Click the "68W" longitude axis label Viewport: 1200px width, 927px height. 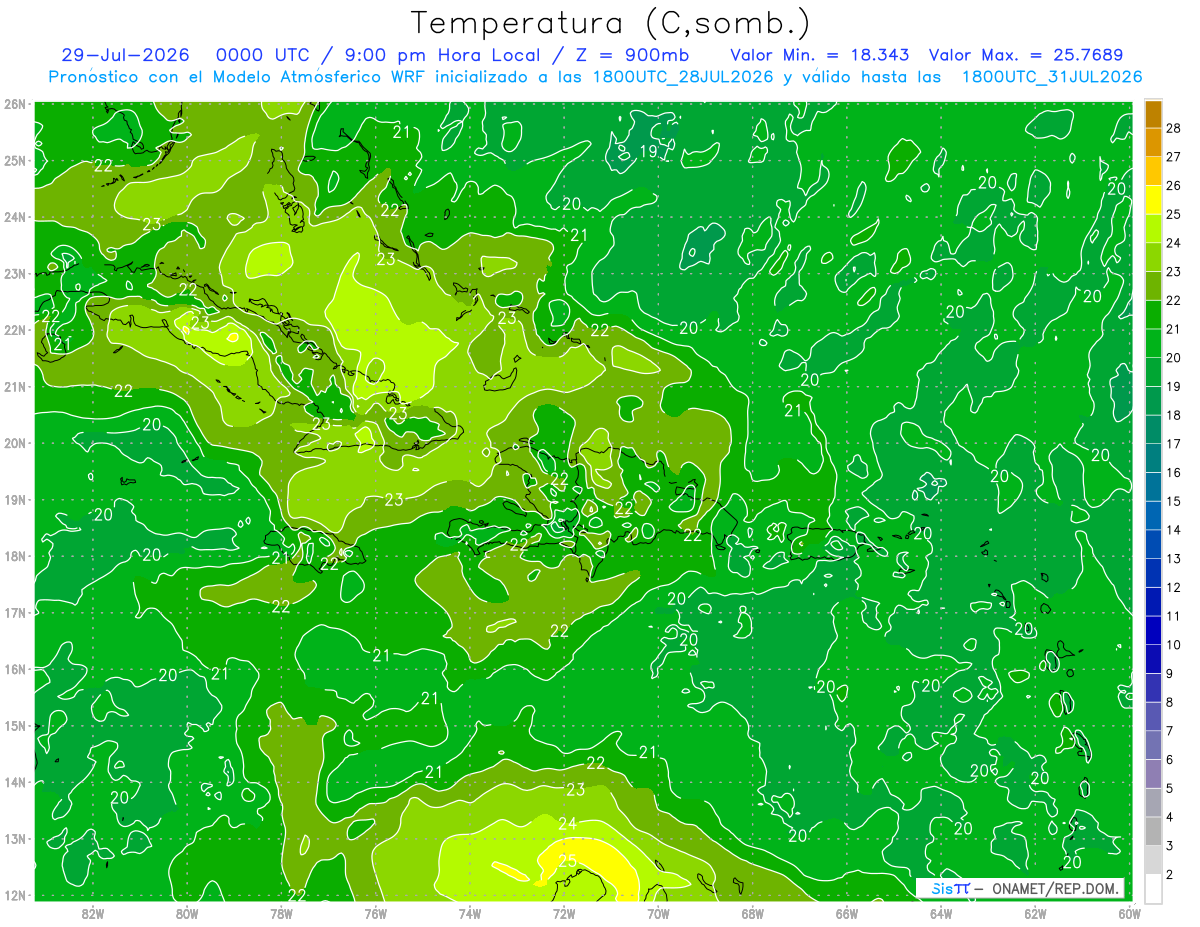pos(753,913)
